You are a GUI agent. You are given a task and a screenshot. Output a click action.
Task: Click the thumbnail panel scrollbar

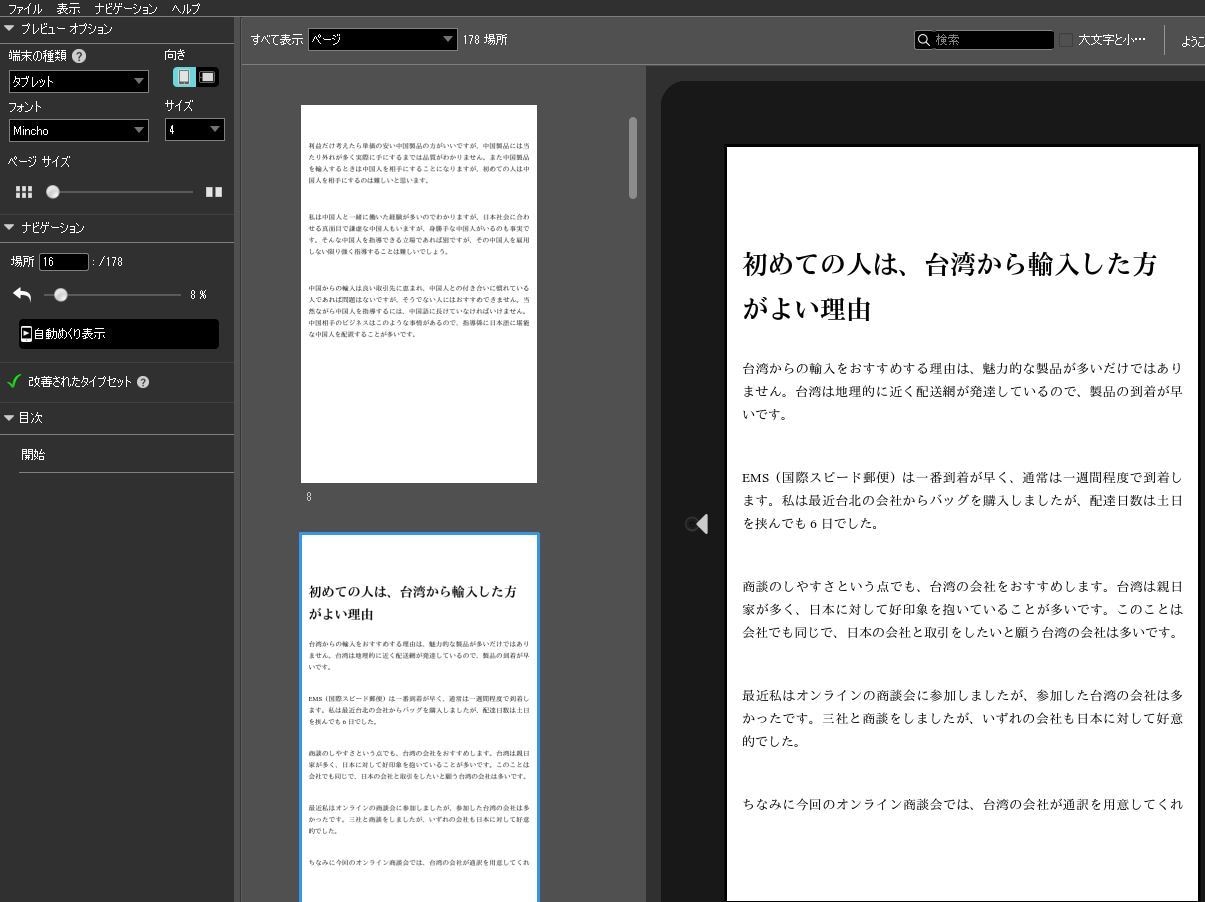pos(633,157)
